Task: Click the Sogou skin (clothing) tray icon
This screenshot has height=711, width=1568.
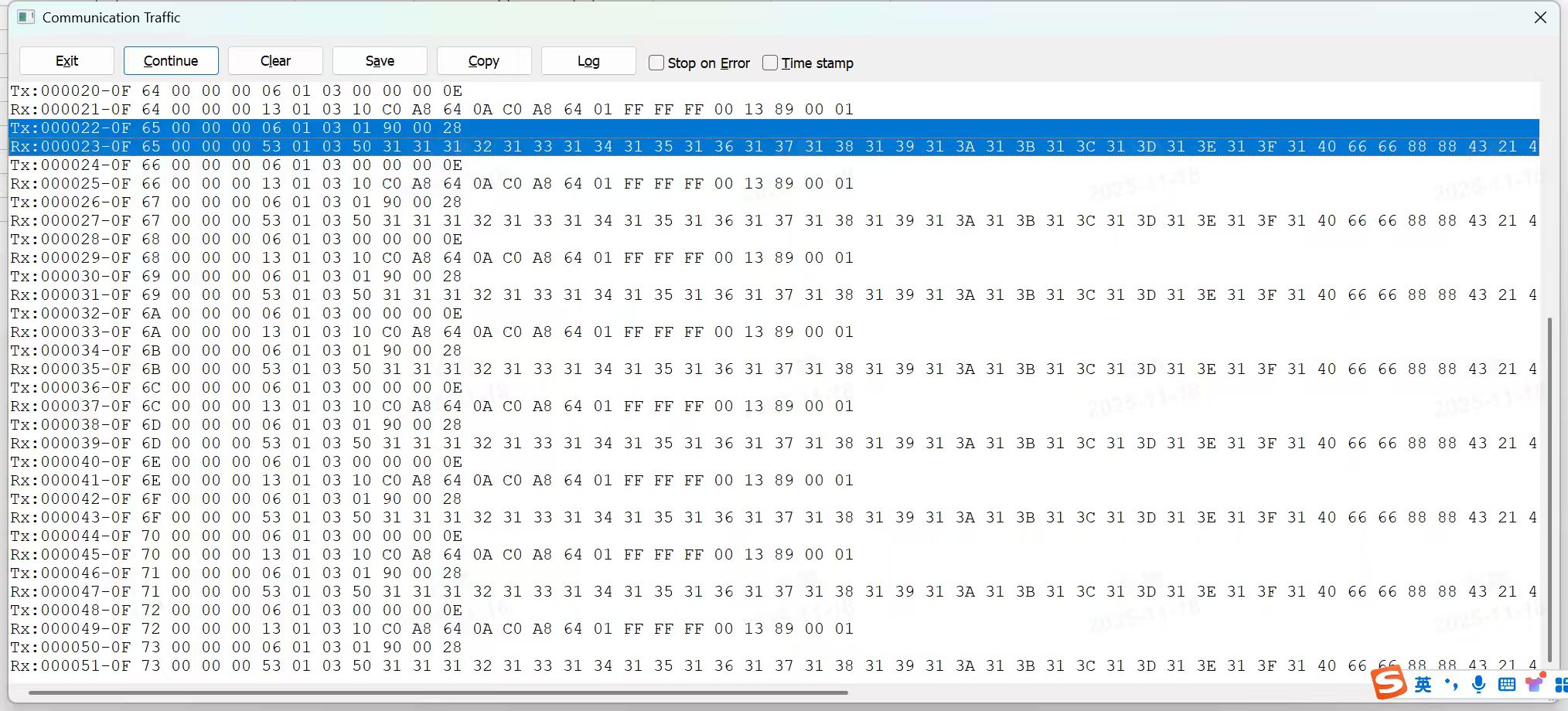Action: click(x=1534, y=683)
